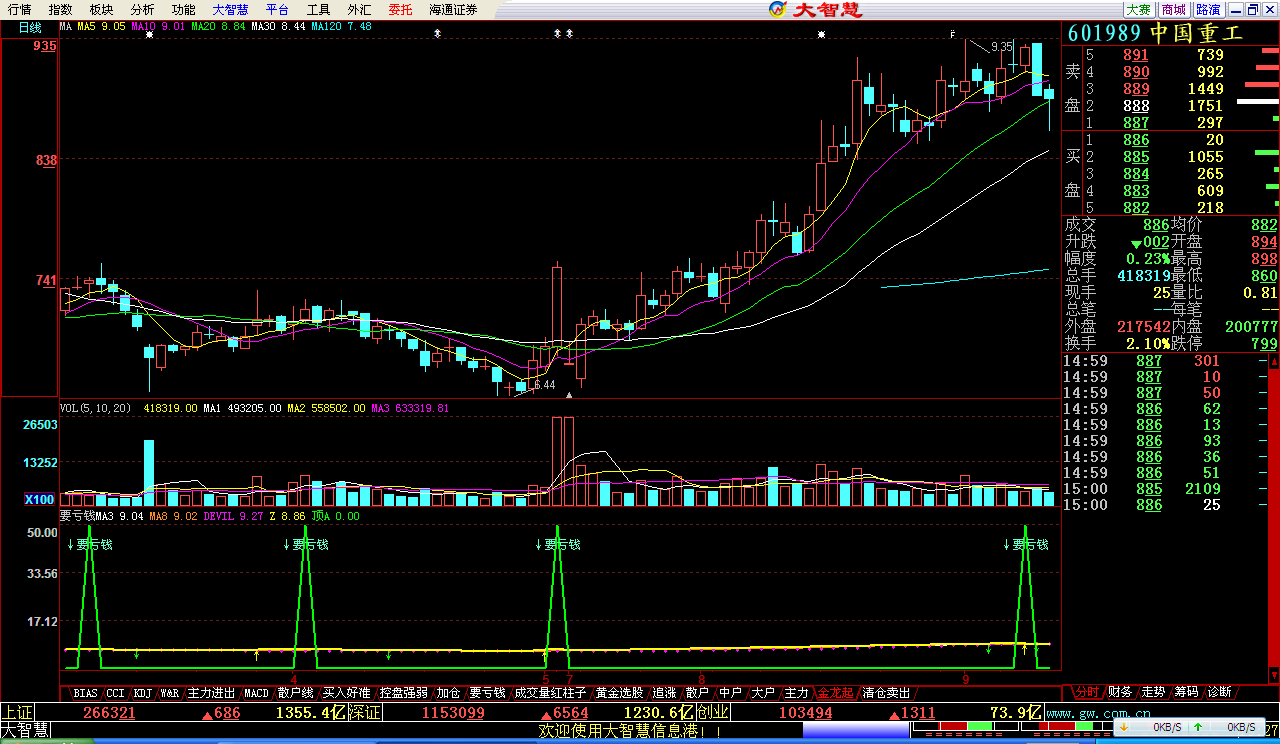Click the 日线 period label
Screen dimensions: 1280x744
coord(30,27)
